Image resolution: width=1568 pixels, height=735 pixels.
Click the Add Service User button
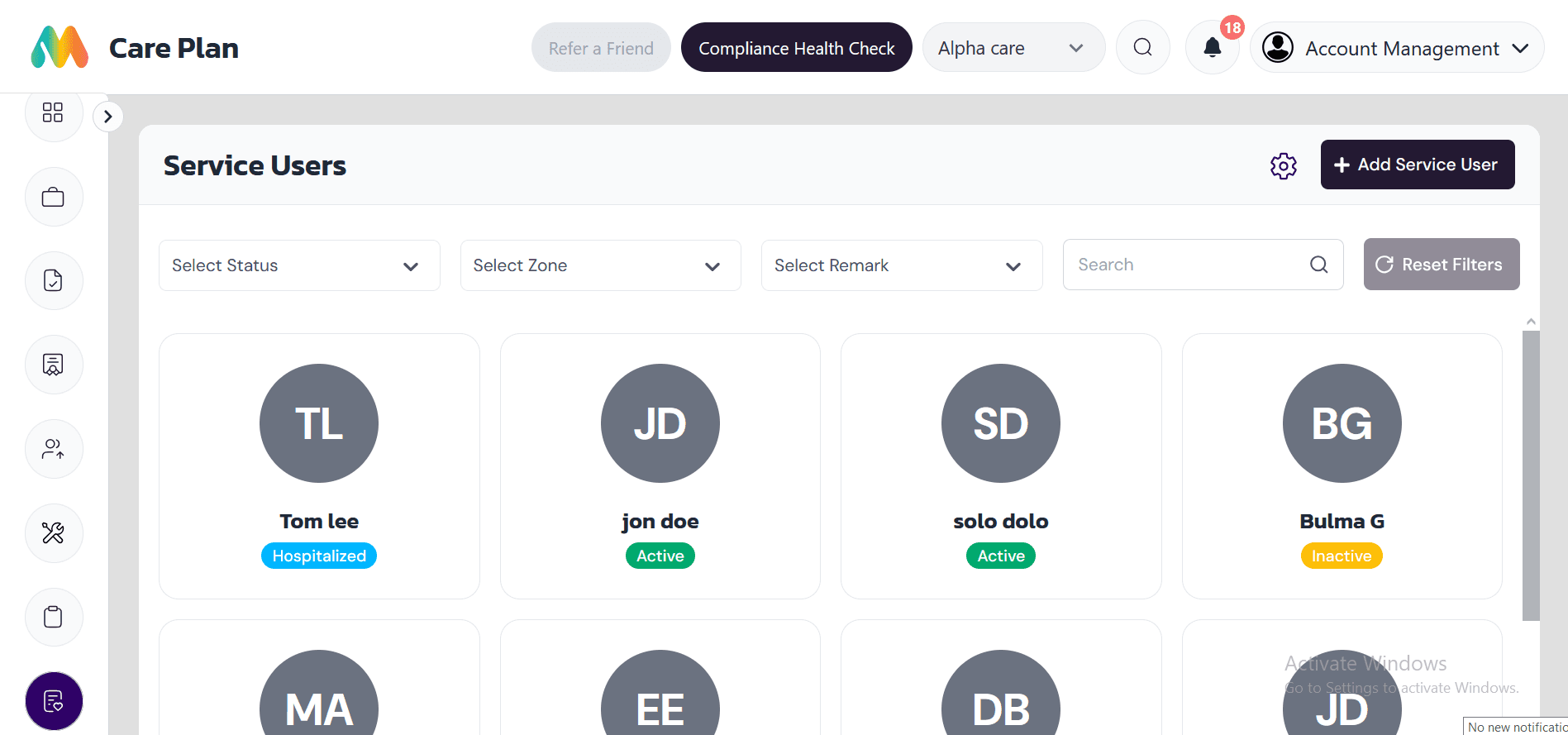pos(1417,165)
